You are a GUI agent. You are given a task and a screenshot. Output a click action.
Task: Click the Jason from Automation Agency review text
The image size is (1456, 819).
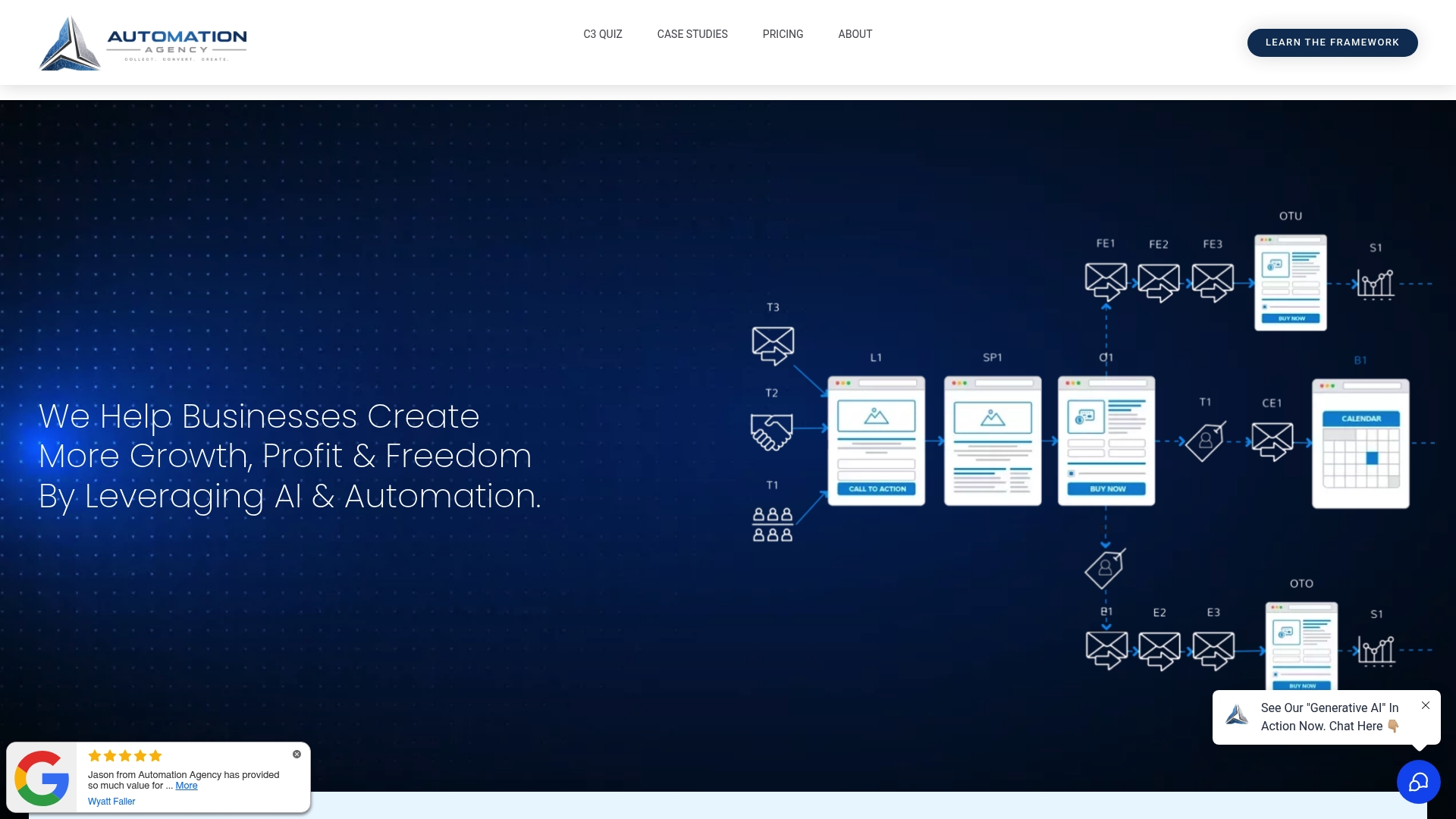pos(184,780)
